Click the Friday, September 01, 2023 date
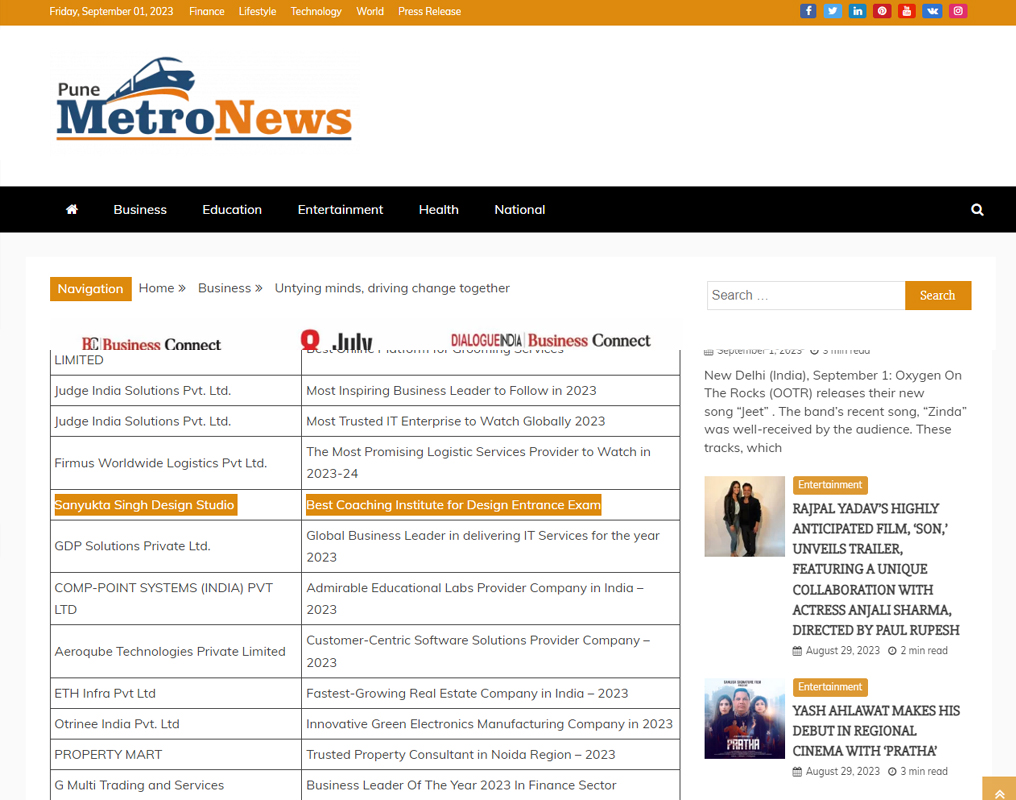1016x800 pixels. coord(111,11)
